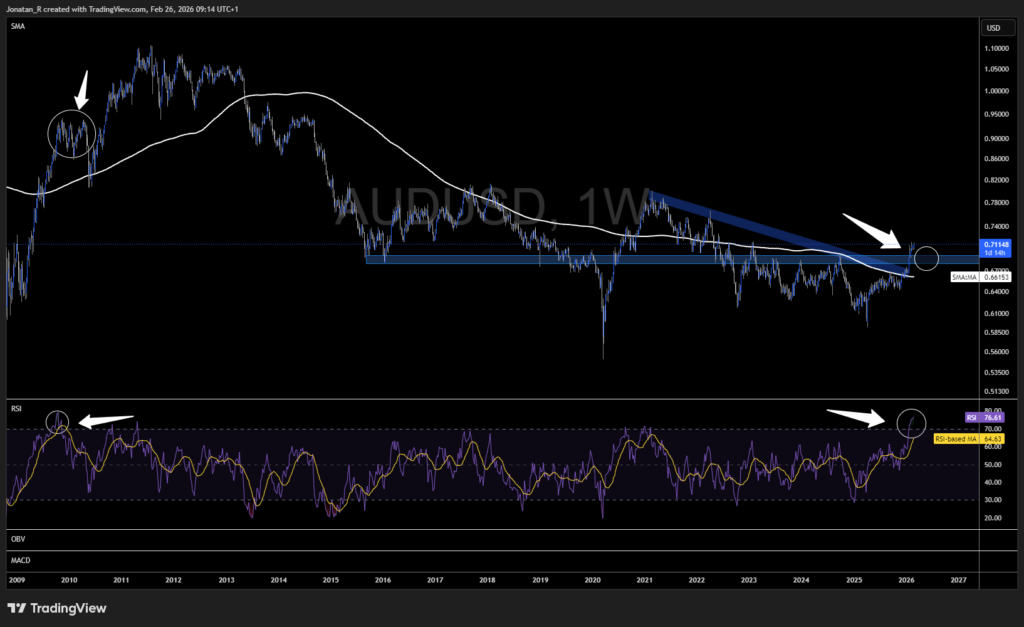This screenshot has height=627, width=1024.
Task: Click the circle annotation at recent price high
Action: (x=926, y=258)
